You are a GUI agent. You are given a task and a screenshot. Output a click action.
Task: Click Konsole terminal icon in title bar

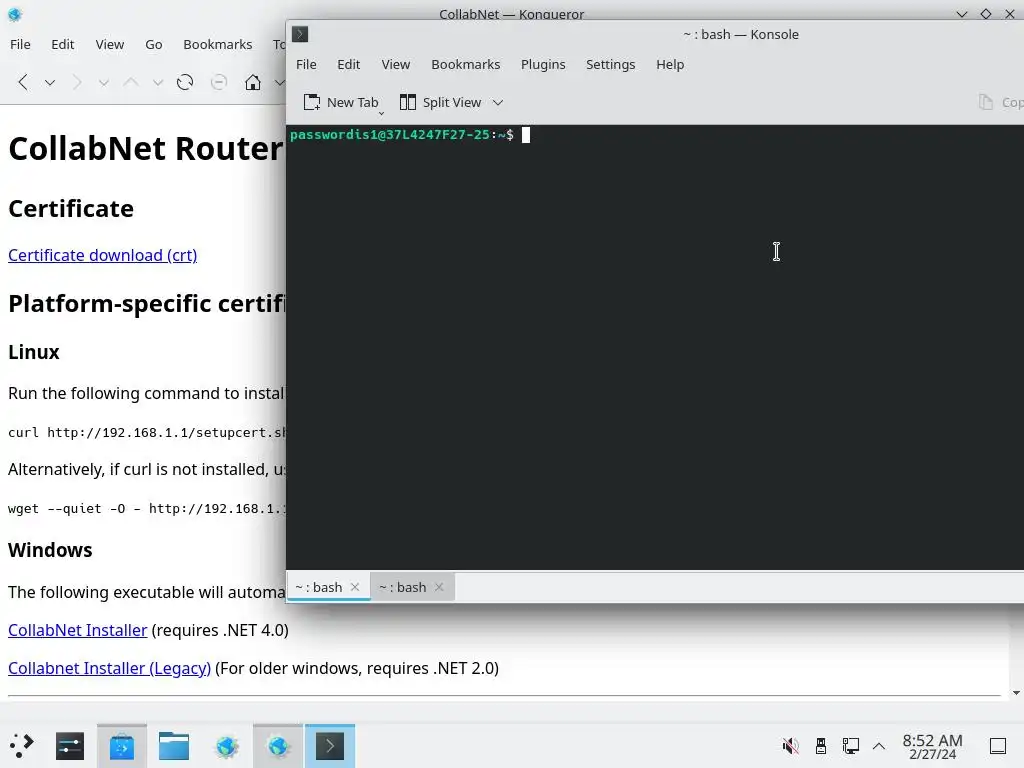(300, 34)
